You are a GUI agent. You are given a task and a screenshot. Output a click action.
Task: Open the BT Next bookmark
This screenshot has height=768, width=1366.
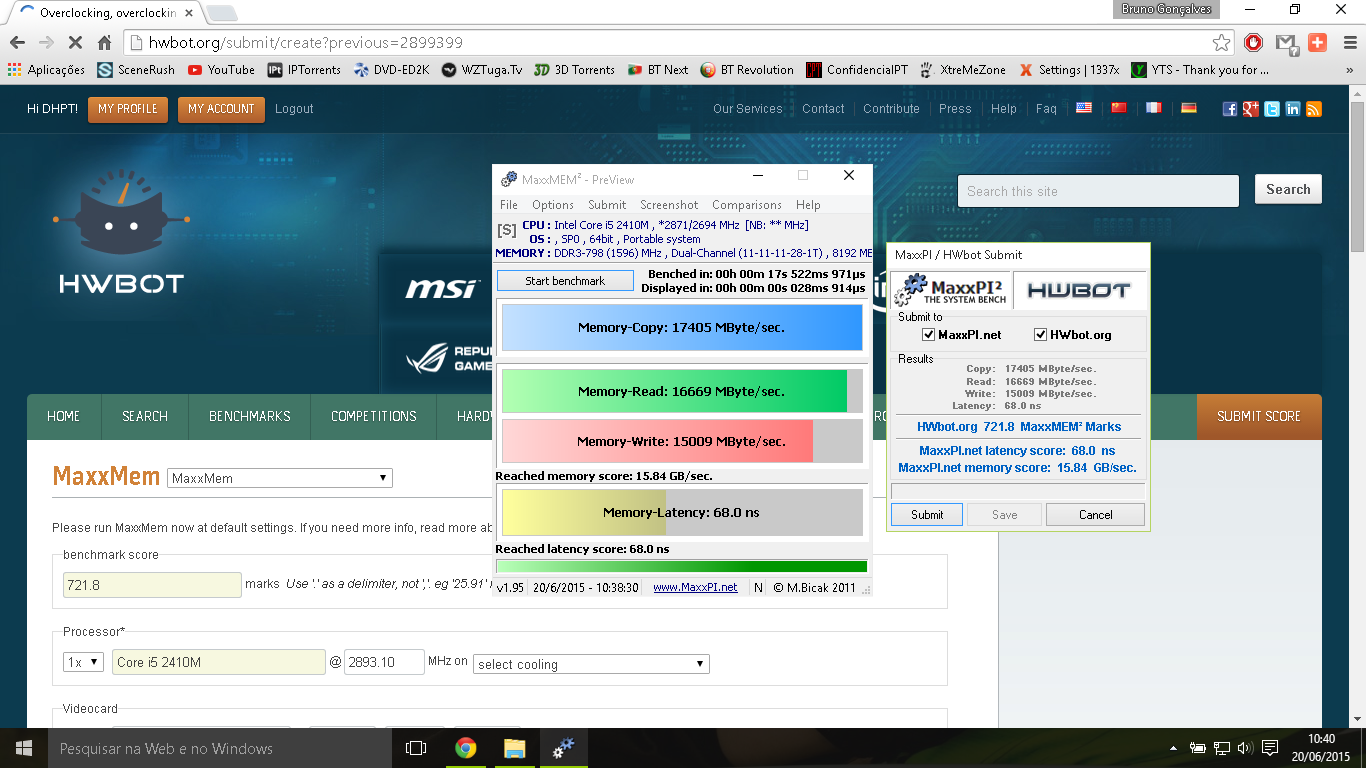[x=658, y=70]
